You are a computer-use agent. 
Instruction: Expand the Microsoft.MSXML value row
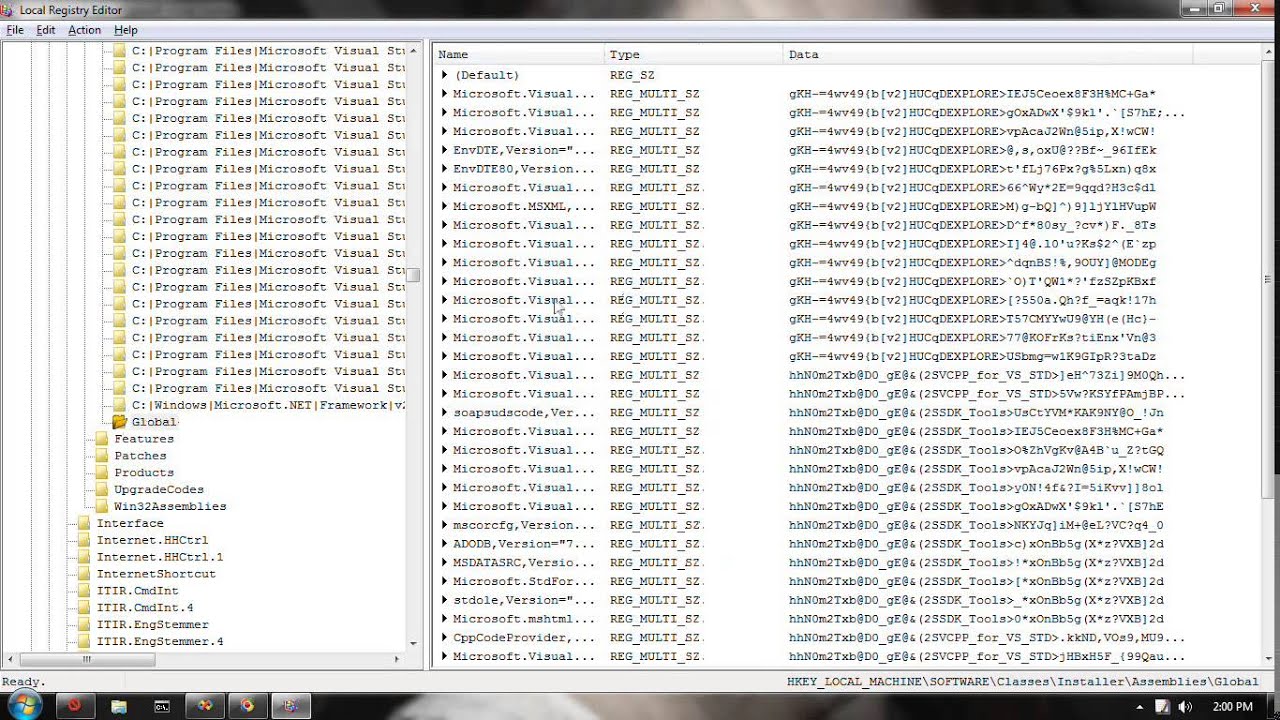tap(445, 206)
